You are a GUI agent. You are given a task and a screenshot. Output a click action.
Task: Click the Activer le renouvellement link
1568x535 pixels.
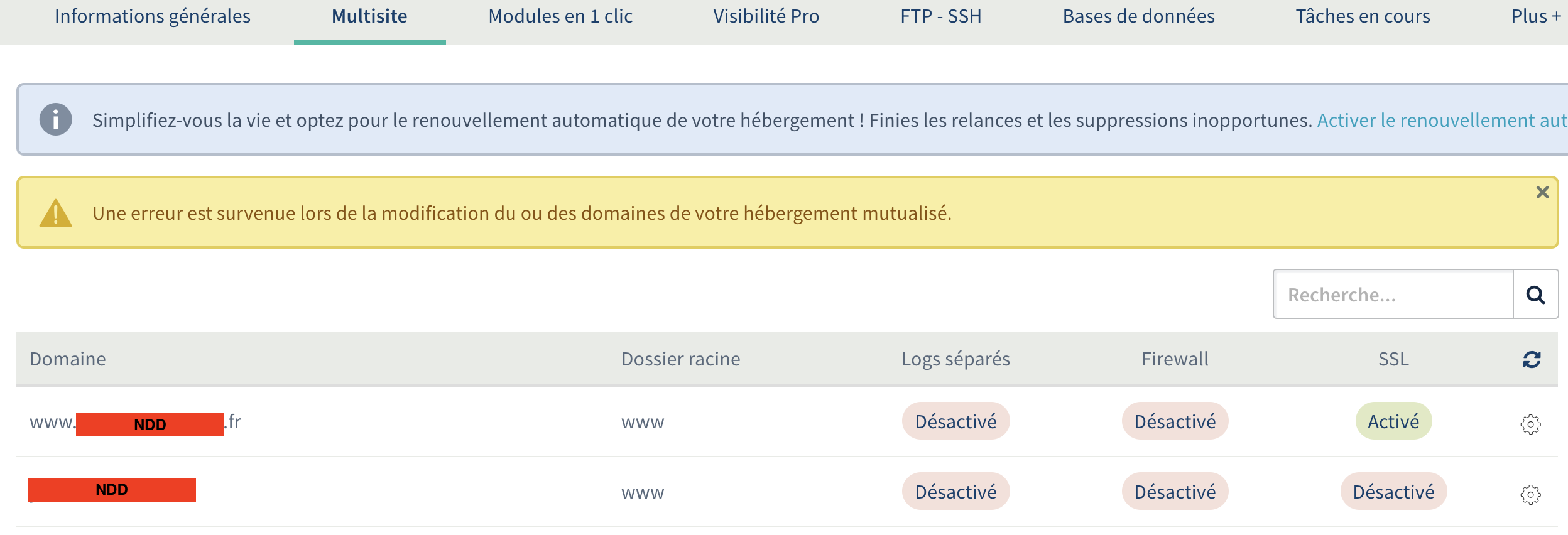point(1441,120)
